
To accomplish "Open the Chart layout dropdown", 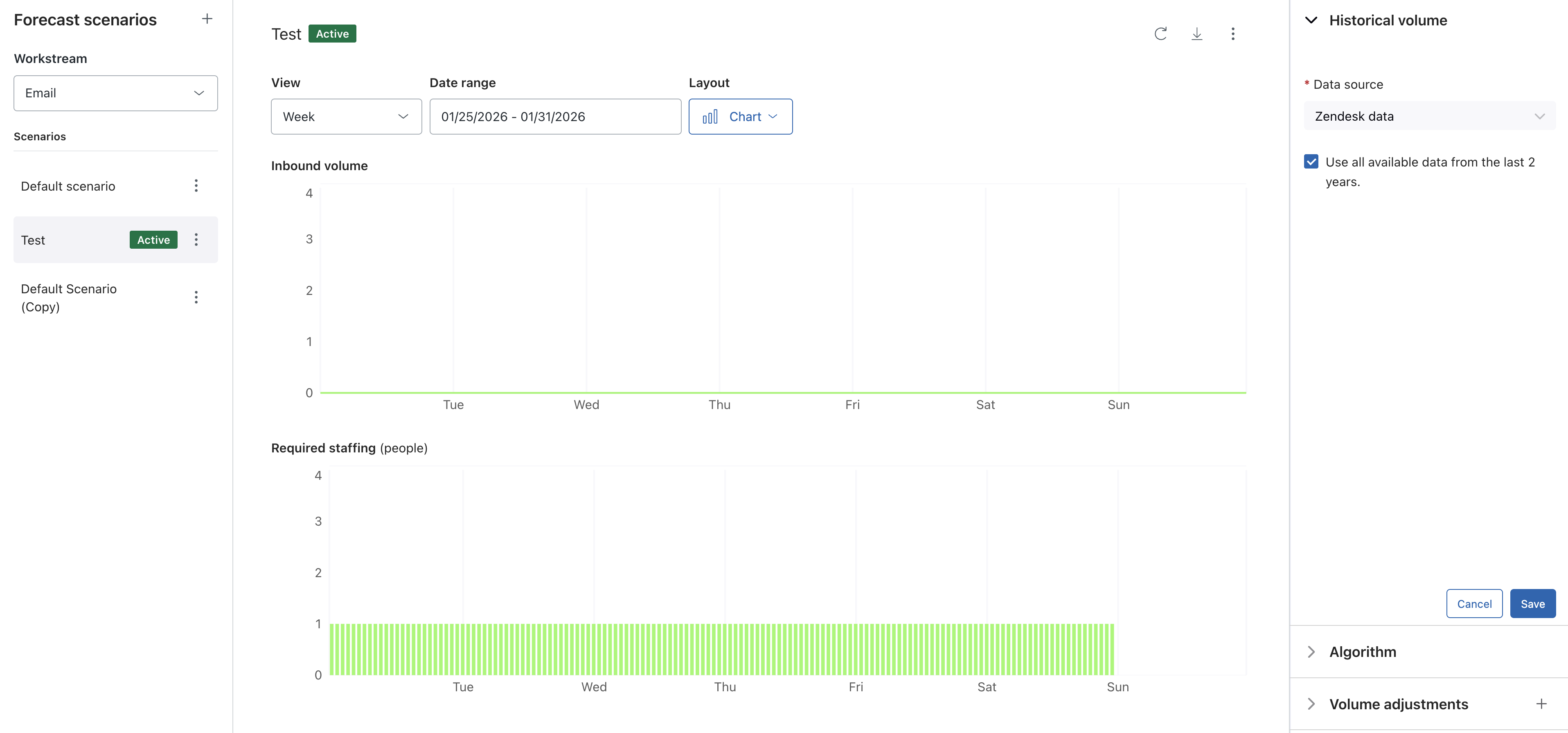I will [740, 117].
